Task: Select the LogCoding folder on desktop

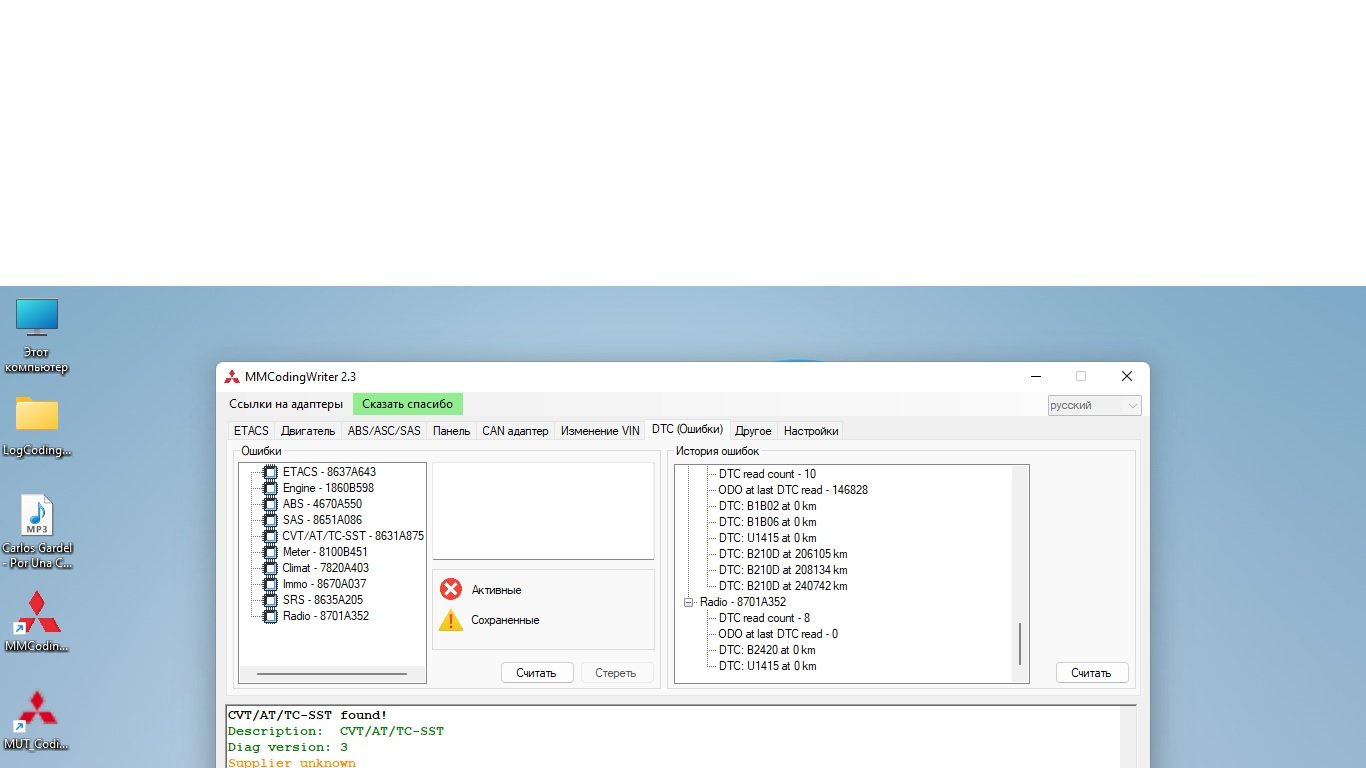Action: click(37, 425)
